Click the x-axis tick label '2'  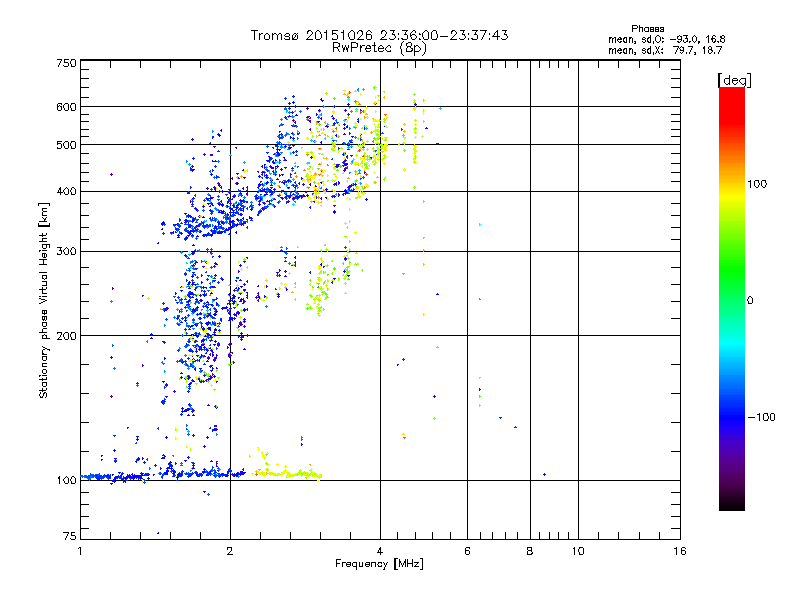coord(230,551)
